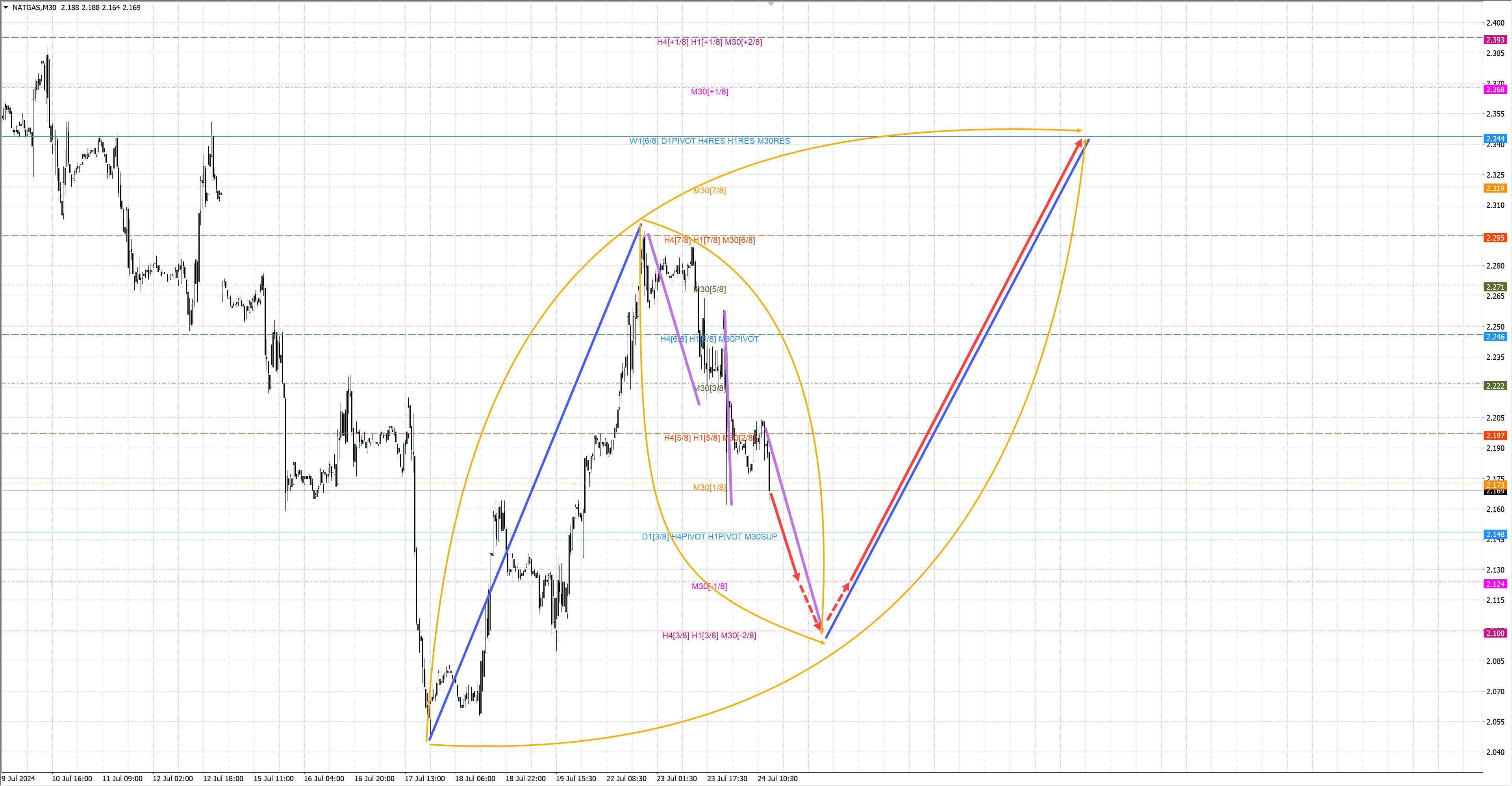This screenshot has width=1512, height=786.
Task: Click the D1[3/8] H4PIVOT H1PIVOT M30SUP label
Action: [x=709, y=536]
